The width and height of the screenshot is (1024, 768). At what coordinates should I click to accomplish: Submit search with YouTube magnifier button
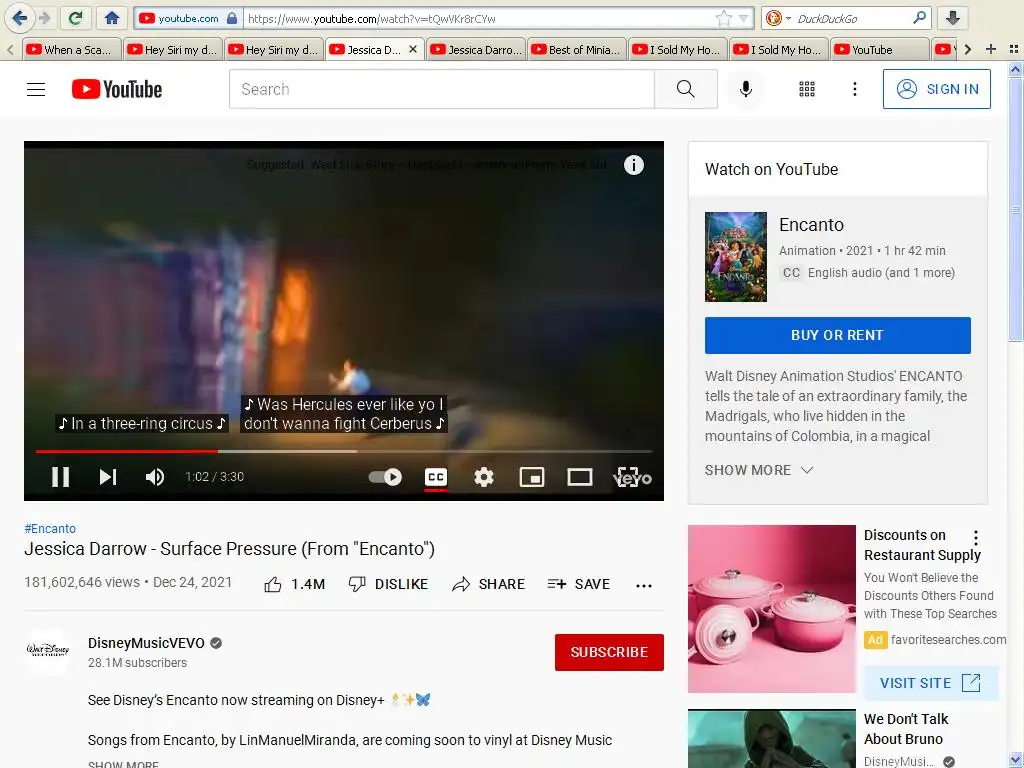click(x=686, y=89)
